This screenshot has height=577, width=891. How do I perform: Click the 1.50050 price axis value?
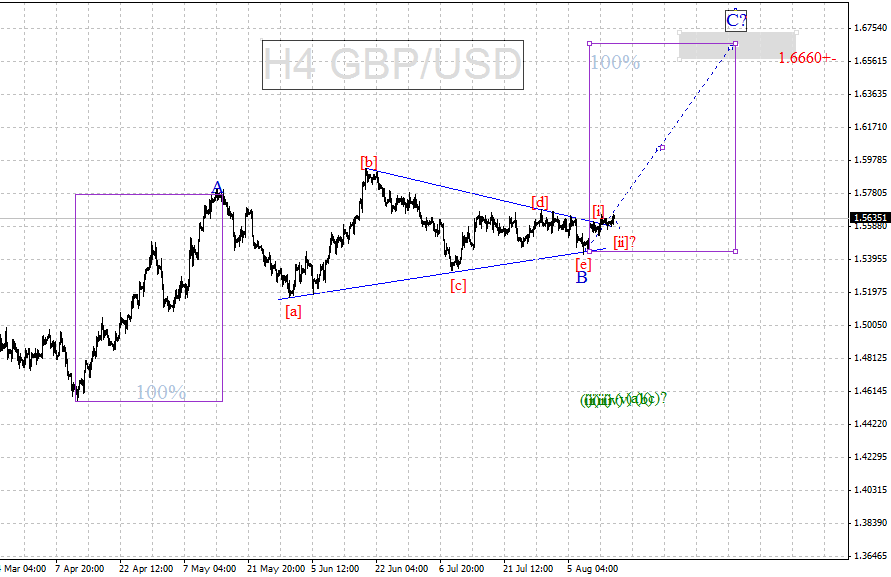point(871,325)
